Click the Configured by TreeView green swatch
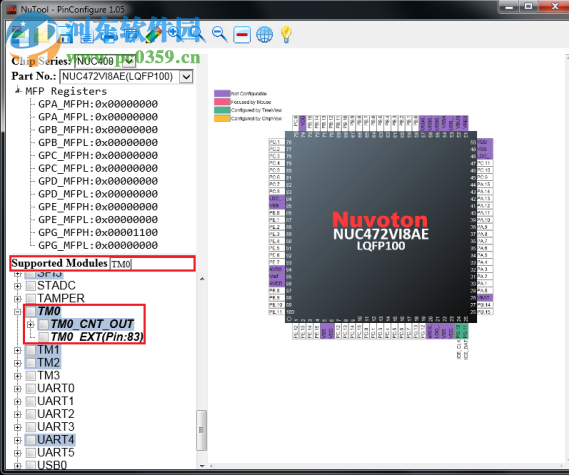This screenshot has height=476, width=569. [x=222, y=110]
